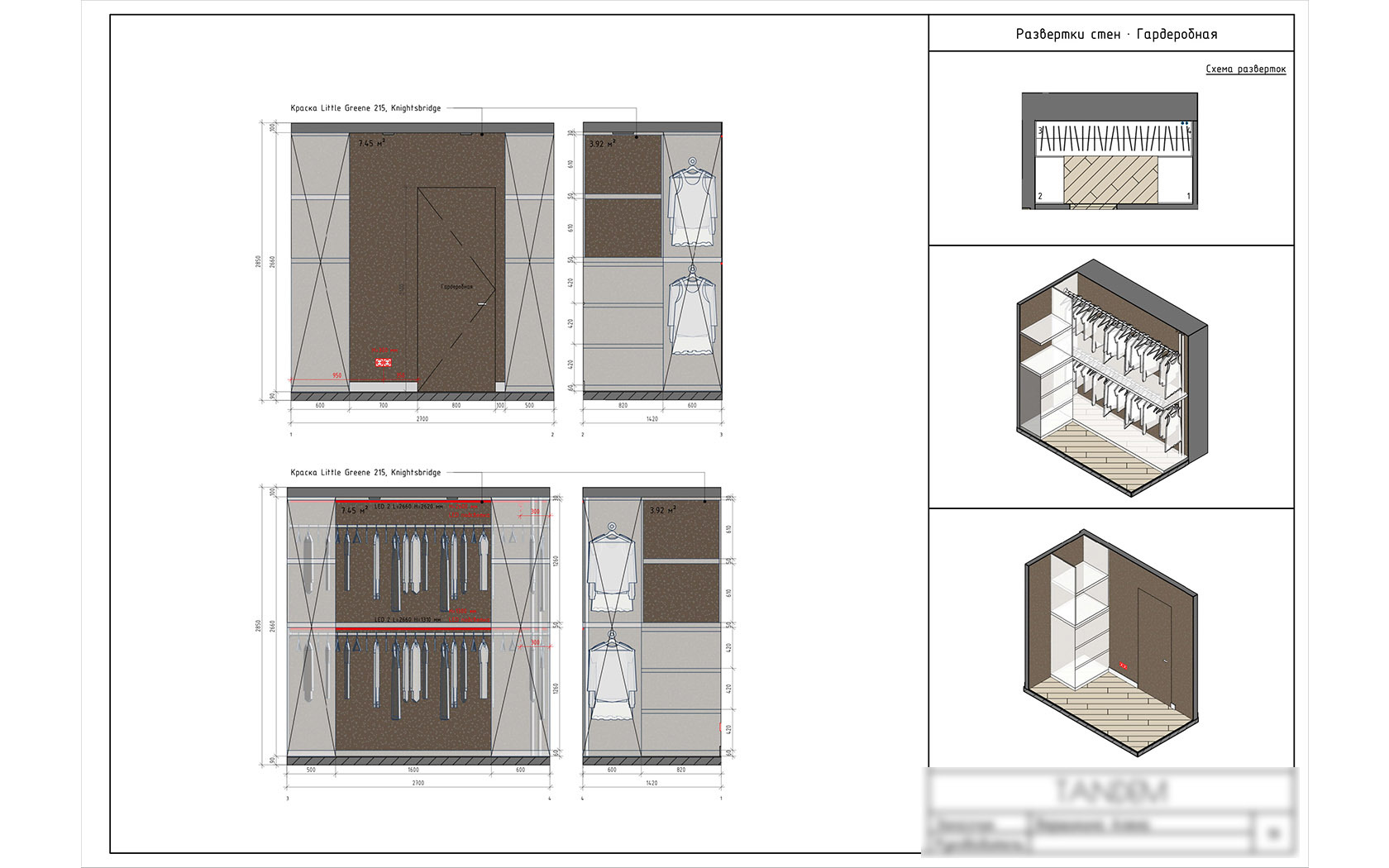
Task: Click the "820" dimension under wall 2–3
Action: [623, 406]
